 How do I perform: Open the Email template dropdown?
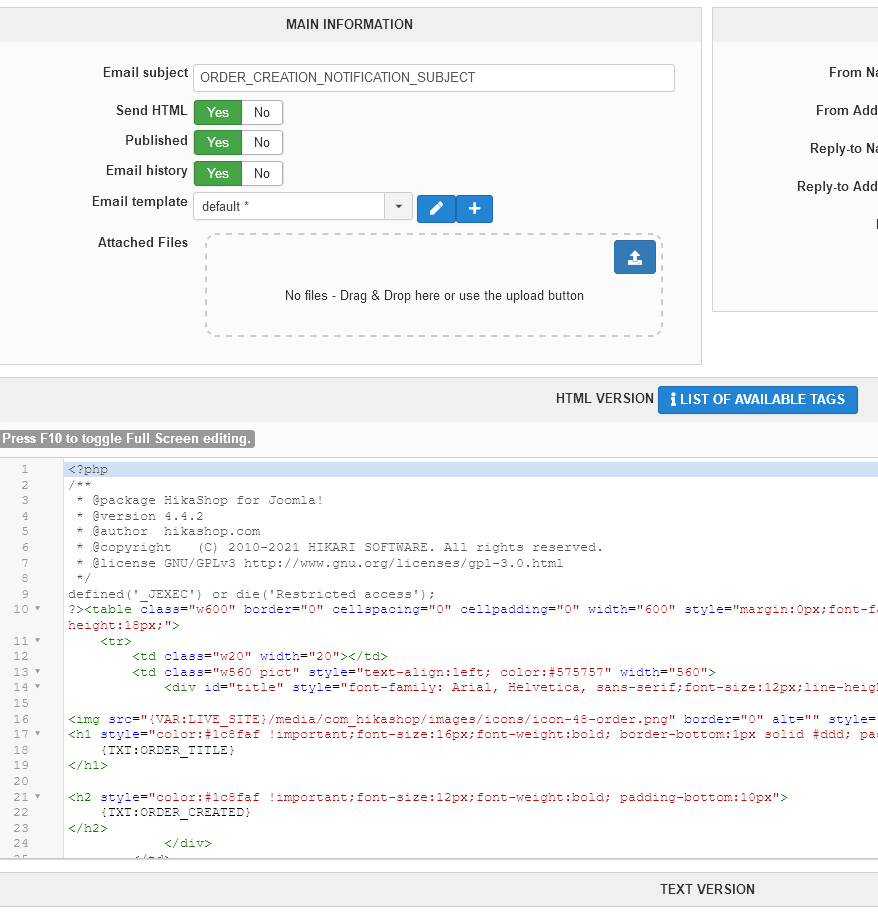398,206
